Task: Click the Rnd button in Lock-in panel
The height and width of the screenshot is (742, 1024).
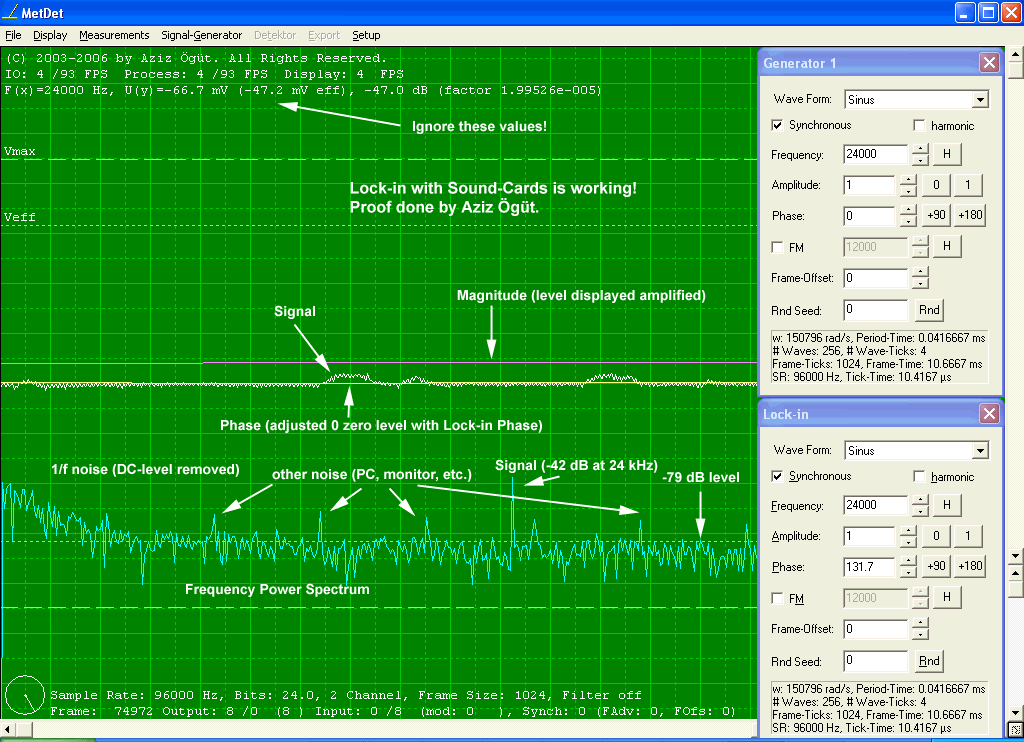Action: [929, 661]
